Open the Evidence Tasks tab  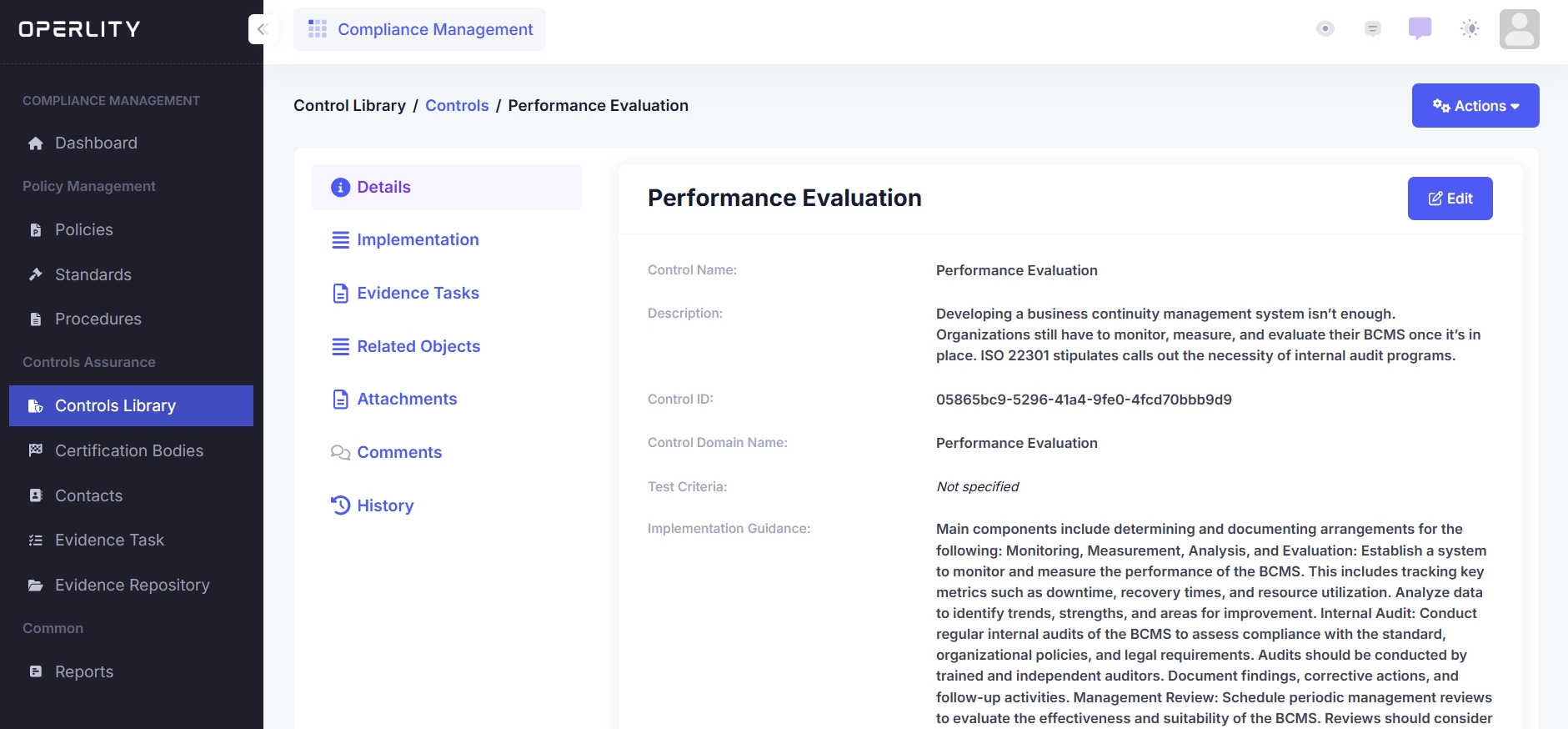(x=418, y=294)
